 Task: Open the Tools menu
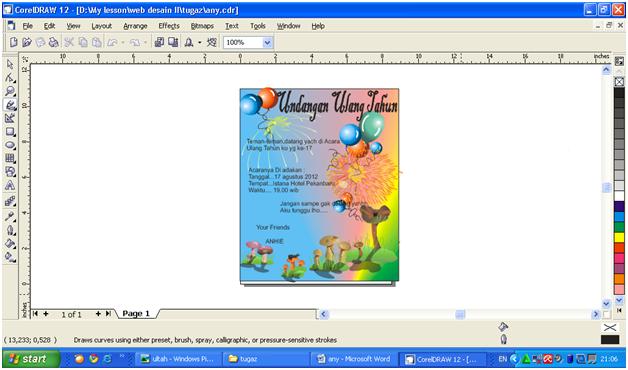[258, 26]
